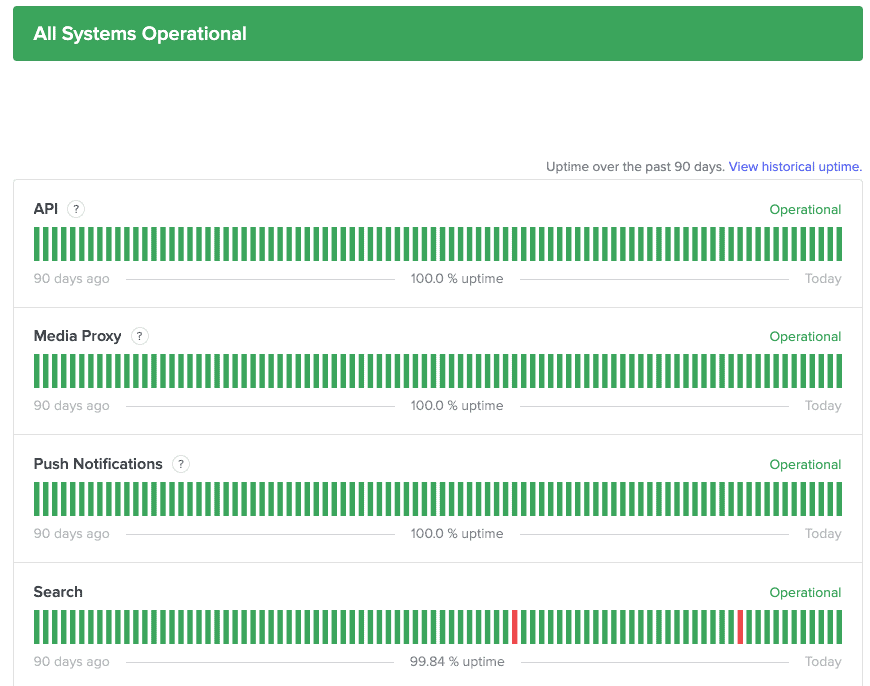
Task: Click the API component name
Action: coord(46,209)
